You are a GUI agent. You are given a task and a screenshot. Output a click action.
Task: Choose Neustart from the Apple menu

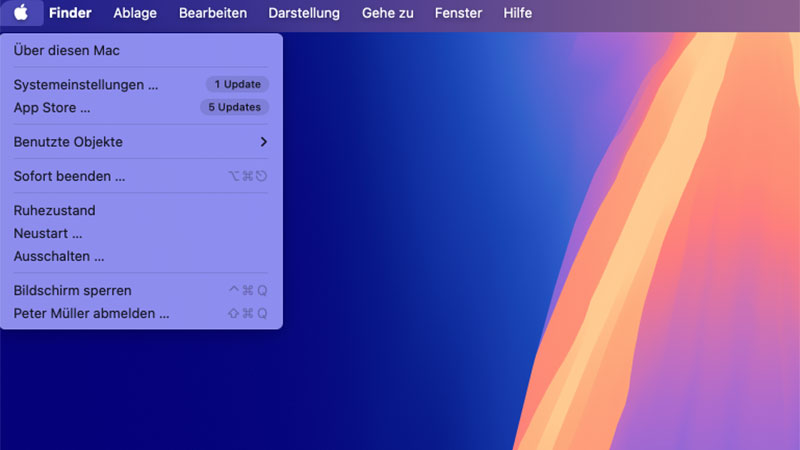tap(141, 233)
